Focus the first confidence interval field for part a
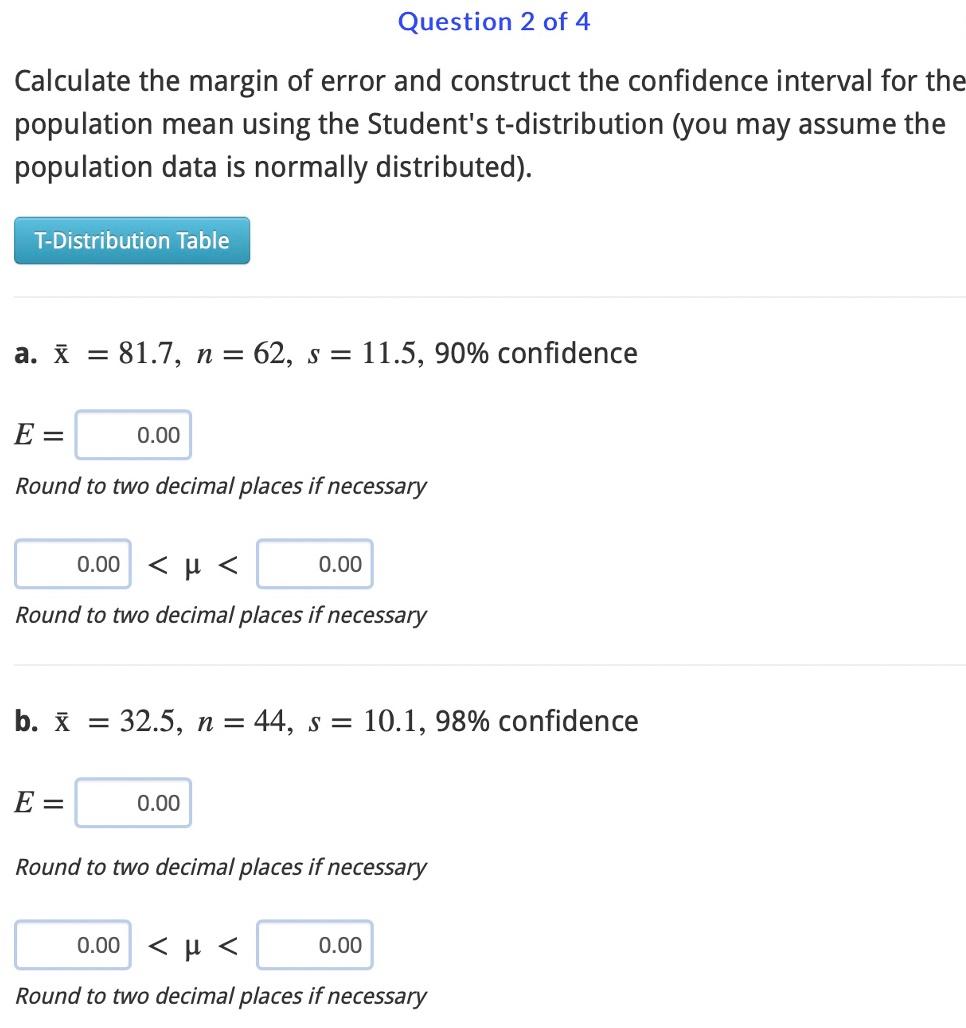966x1028 pixels. tap(73, 563)
